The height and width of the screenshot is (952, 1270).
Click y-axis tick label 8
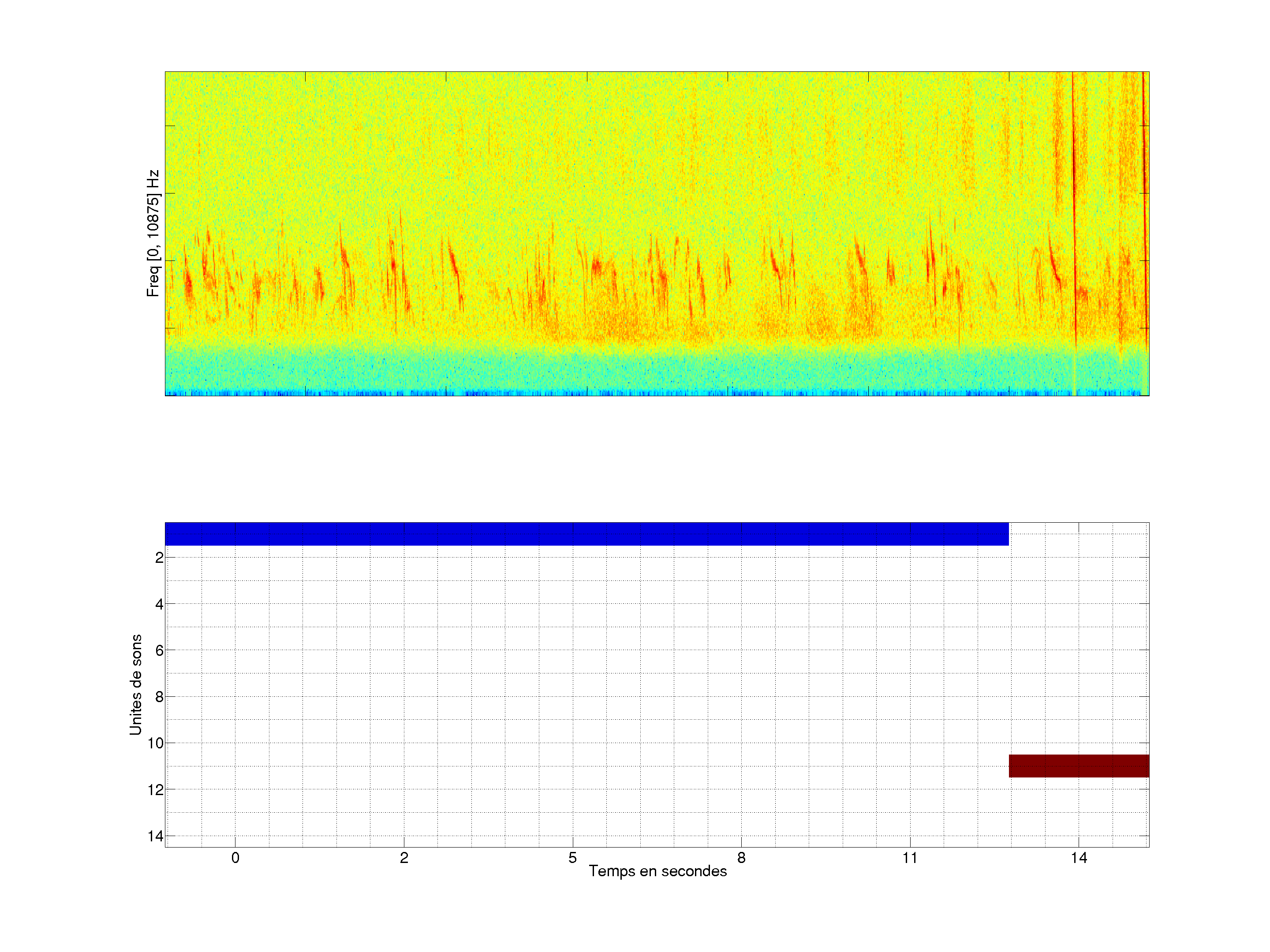[159, 697]
